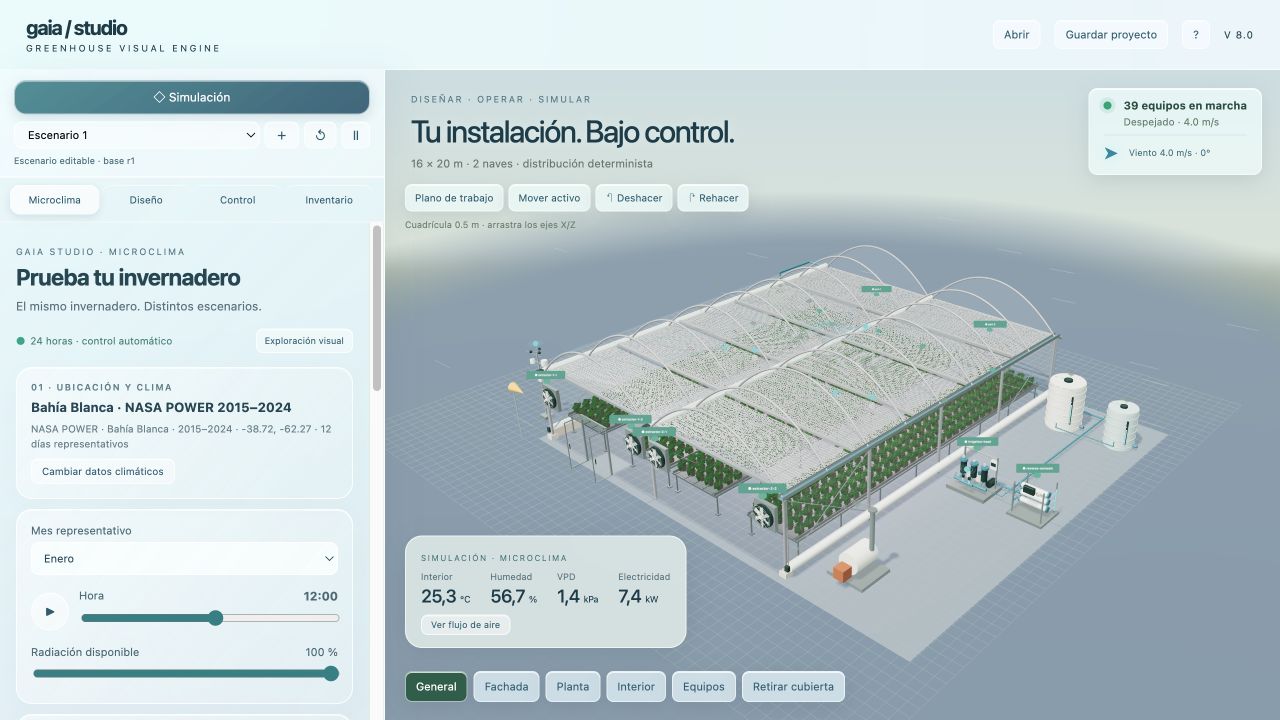Viewport: 1280px width, 720px height.
Task: Open the Escenario 1 dropdown
Action: click(137, 135)
